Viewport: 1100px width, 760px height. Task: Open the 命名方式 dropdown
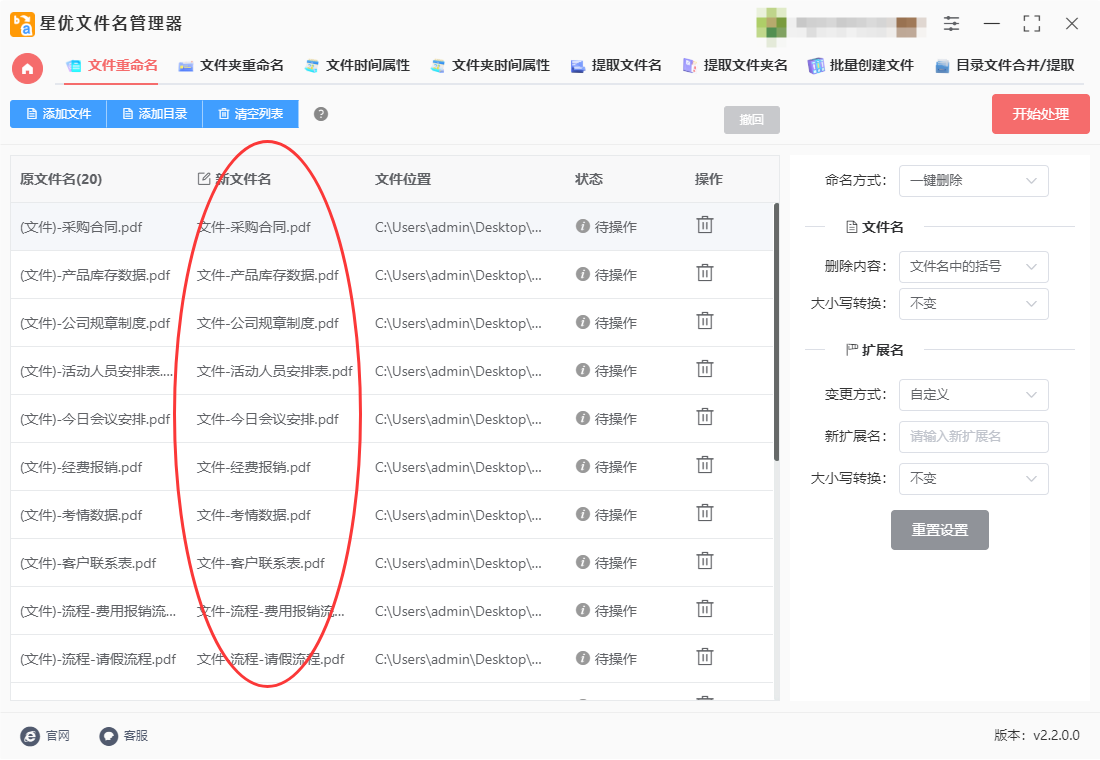974,181
